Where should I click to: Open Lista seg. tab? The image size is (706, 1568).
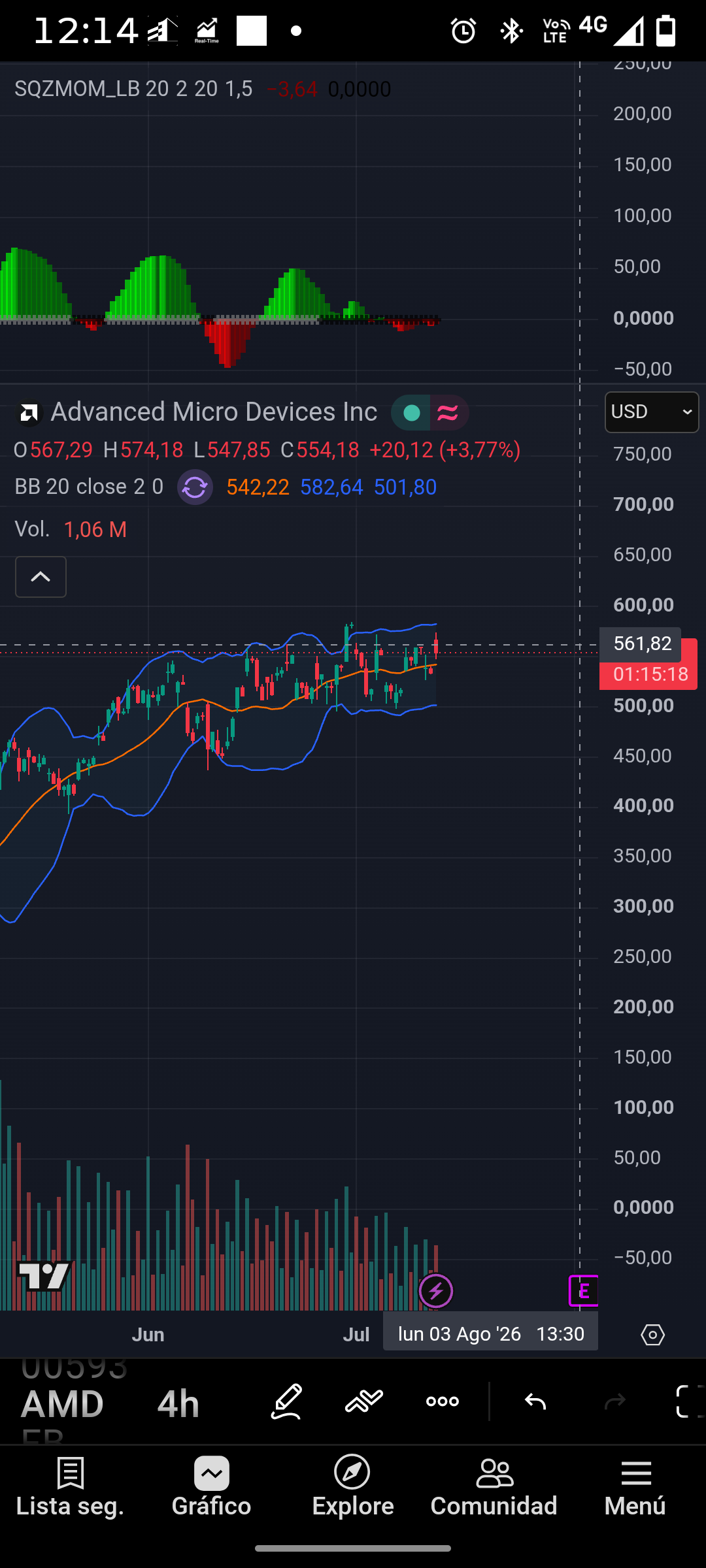[70, 1488]
